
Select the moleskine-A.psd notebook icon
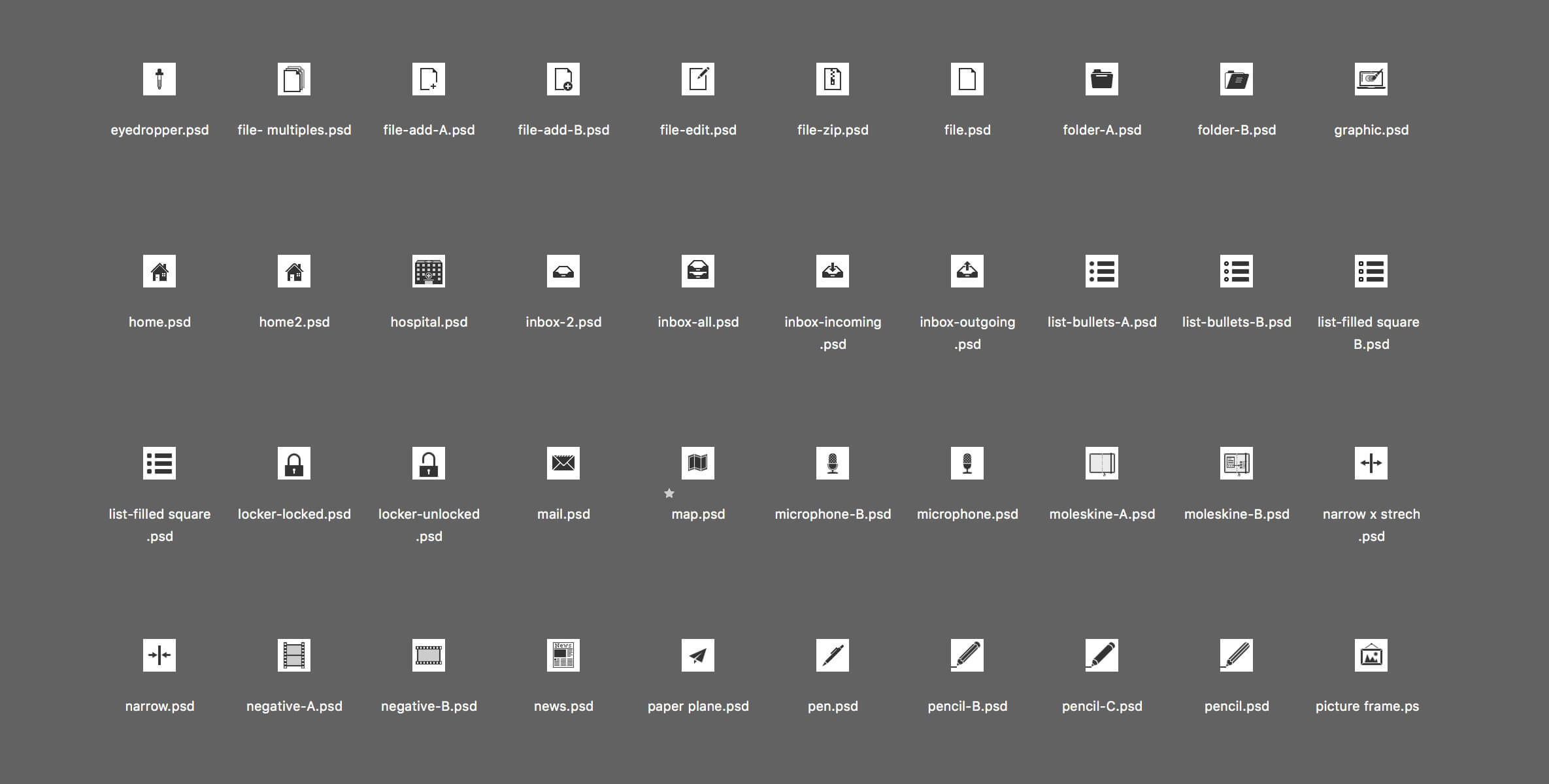click(x=1102, y=463)
